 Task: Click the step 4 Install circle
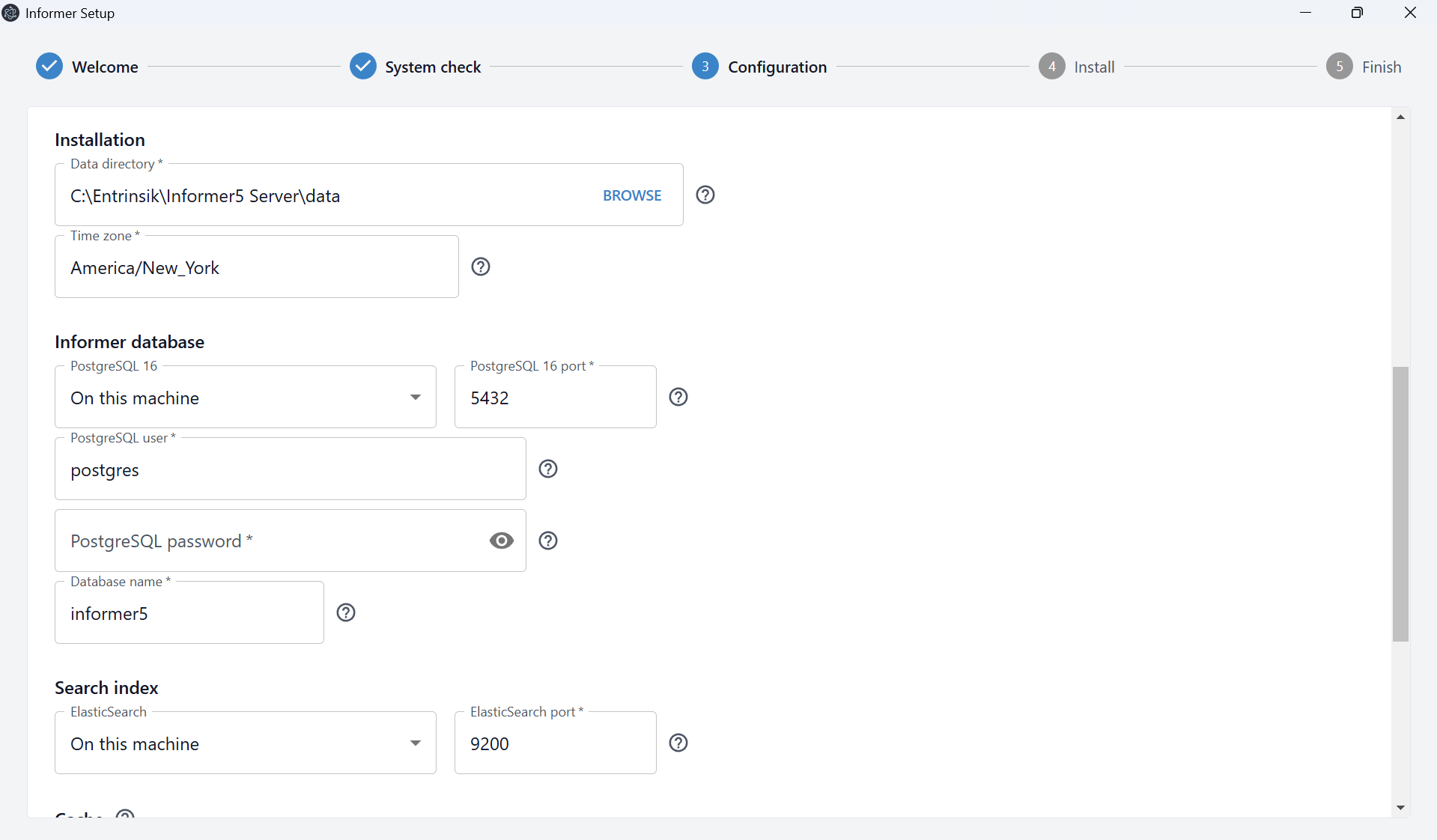click(1051, 67)
